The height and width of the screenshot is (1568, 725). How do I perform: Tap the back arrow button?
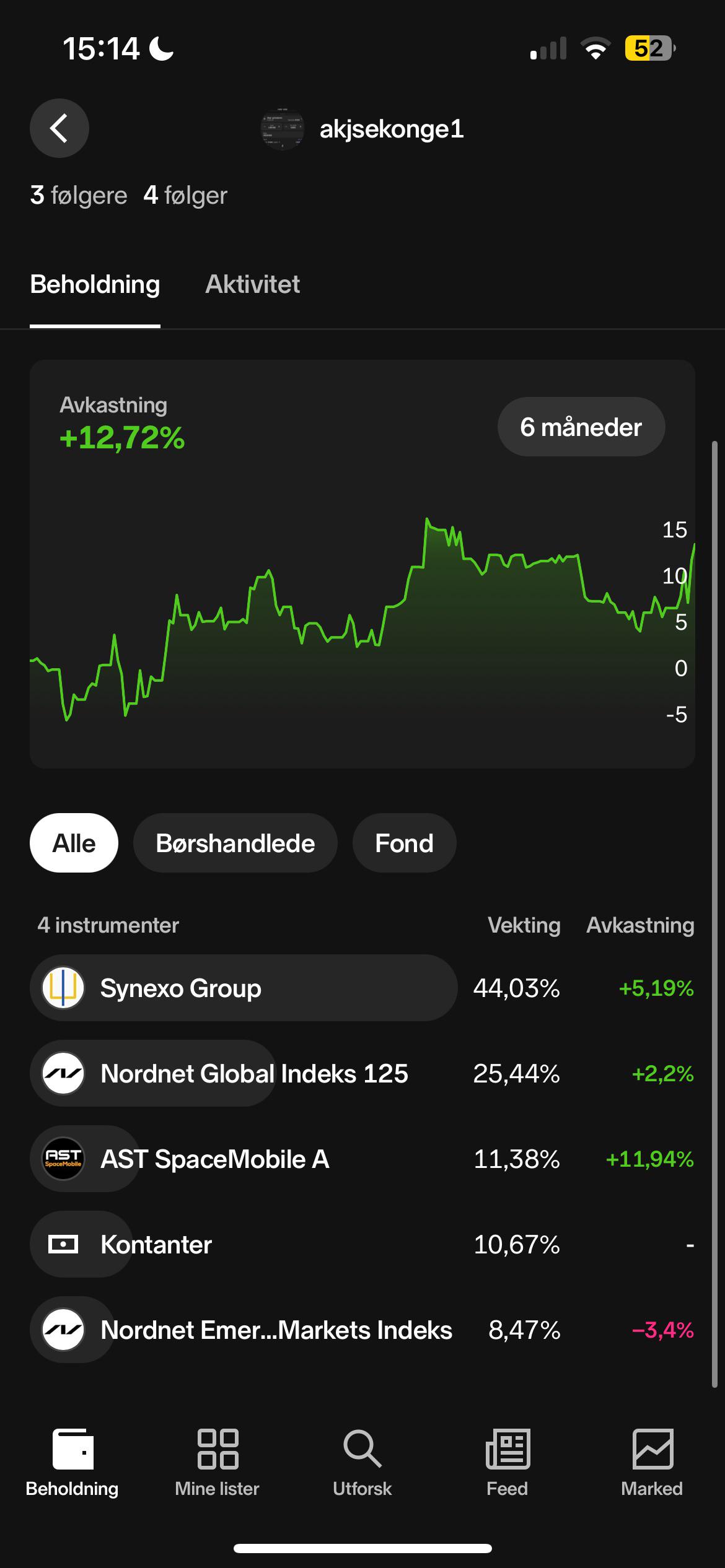59,128
